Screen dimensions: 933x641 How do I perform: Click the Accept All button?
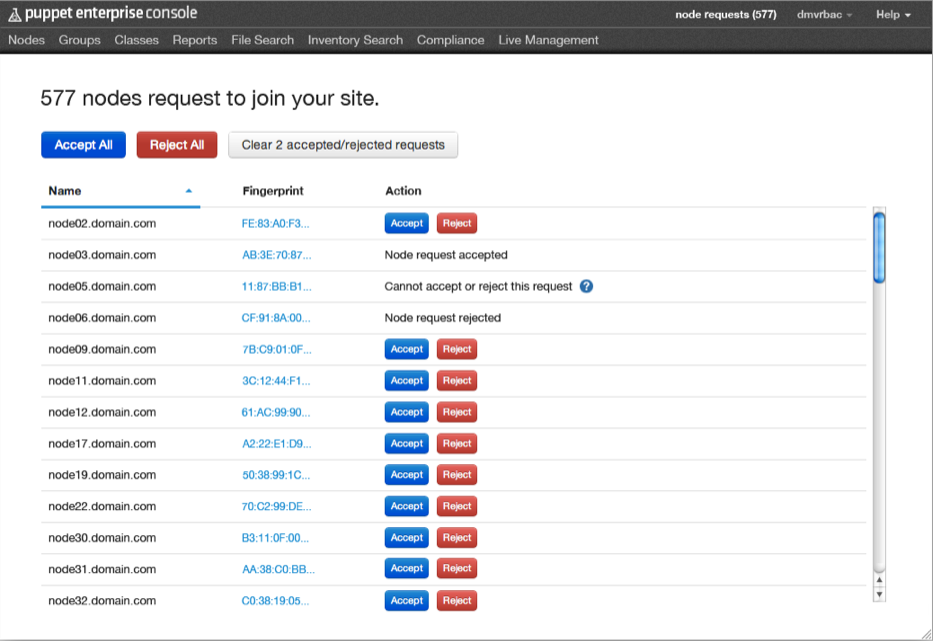coord(83,145)
